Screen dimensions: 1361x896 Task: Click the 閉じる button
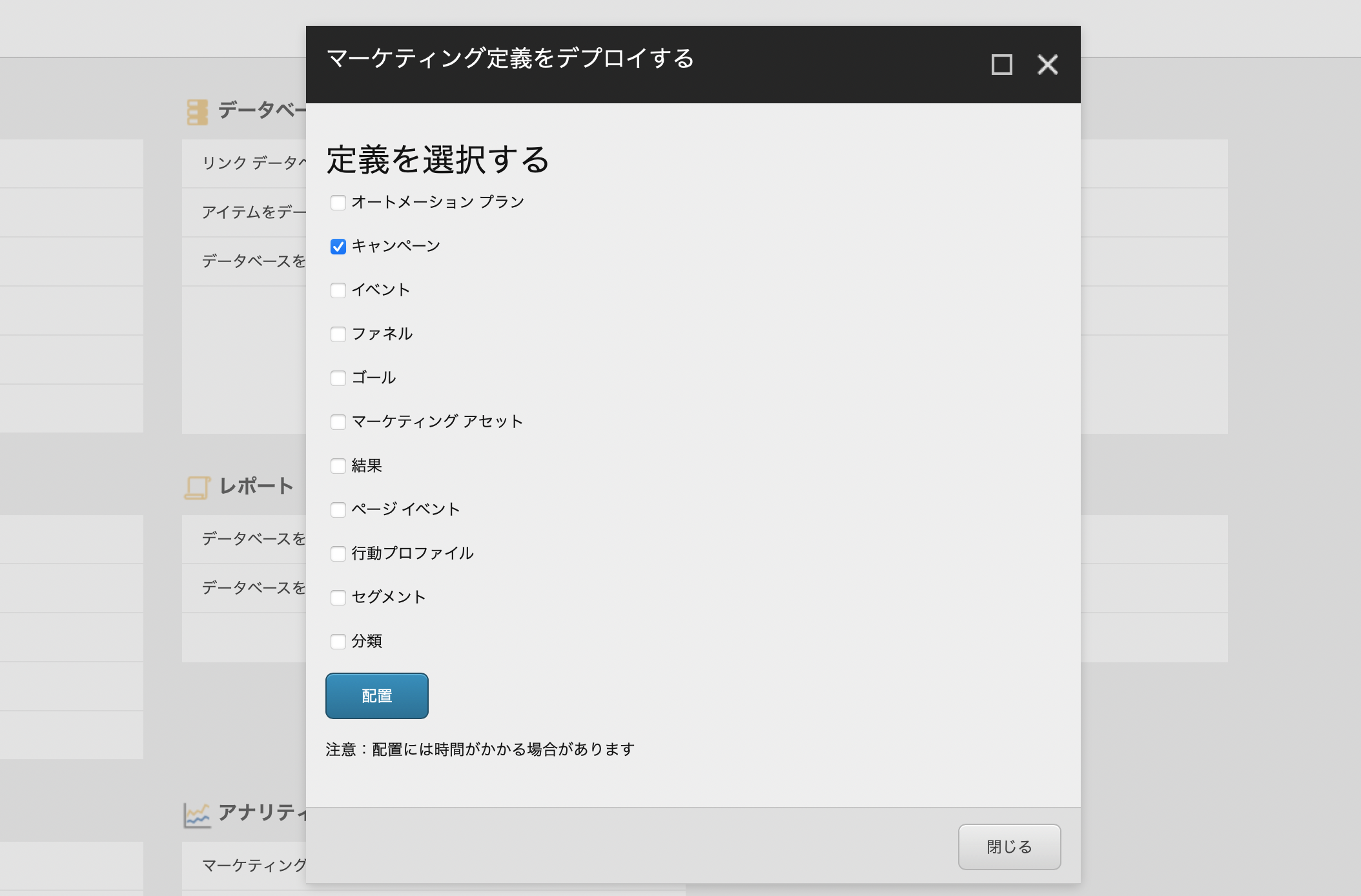[x=1009, y=847]
